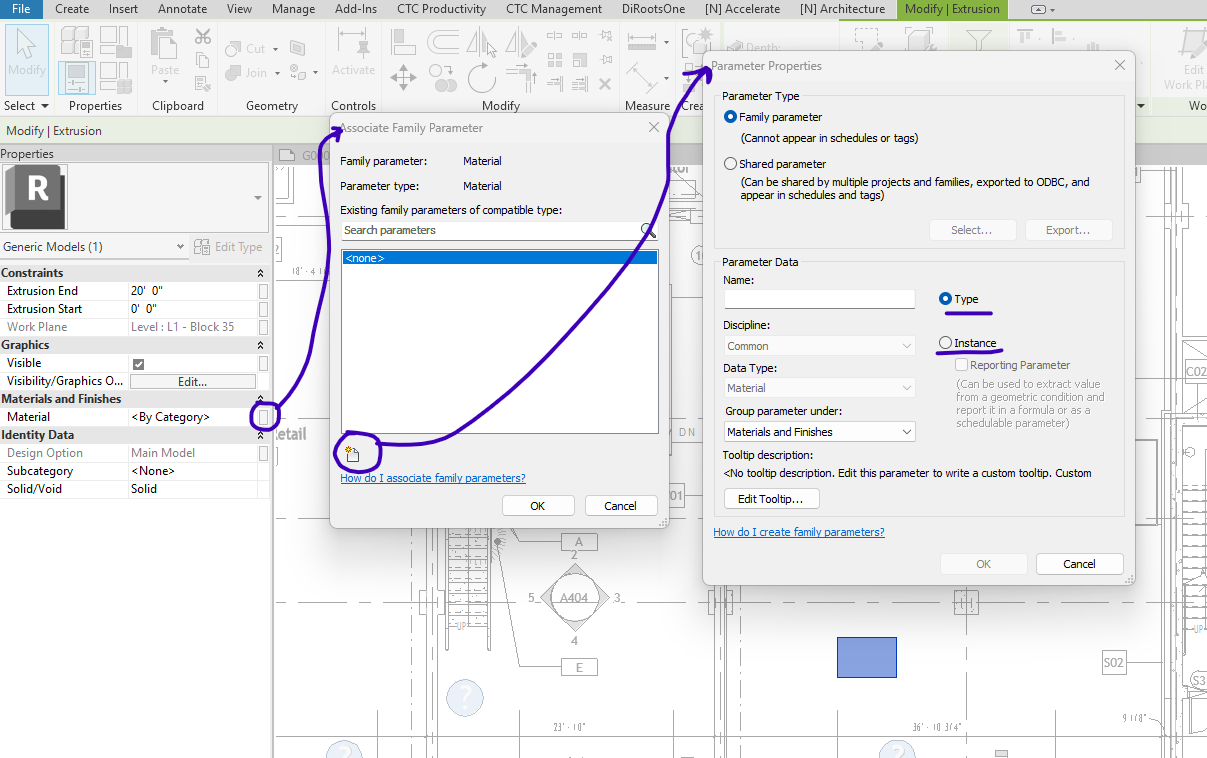Click the search magnifier in Associate Family Parameter
This screenshot has height=758, width=1207.
pos(648,231)
